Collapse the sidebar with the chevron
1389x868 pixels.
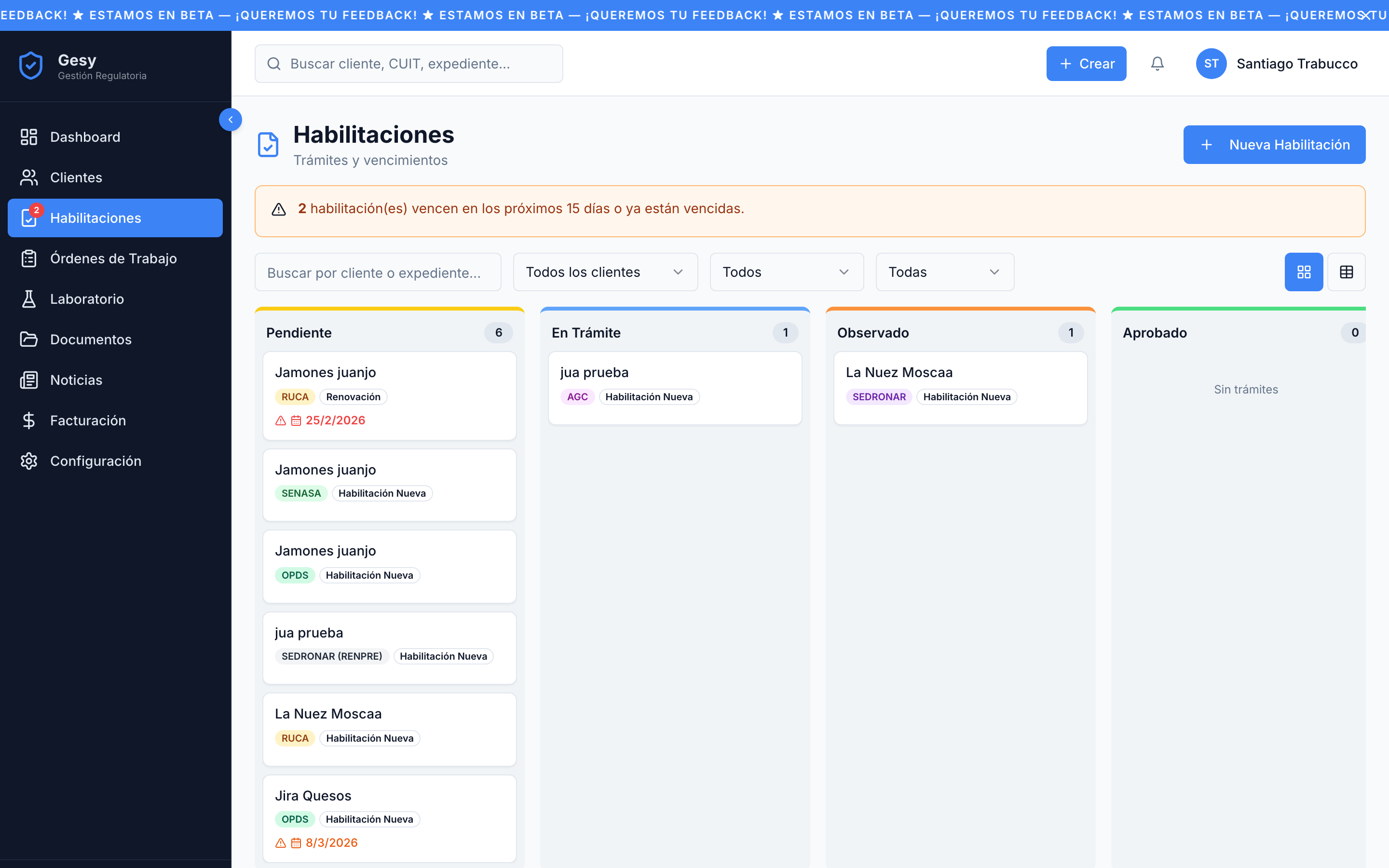231,120
